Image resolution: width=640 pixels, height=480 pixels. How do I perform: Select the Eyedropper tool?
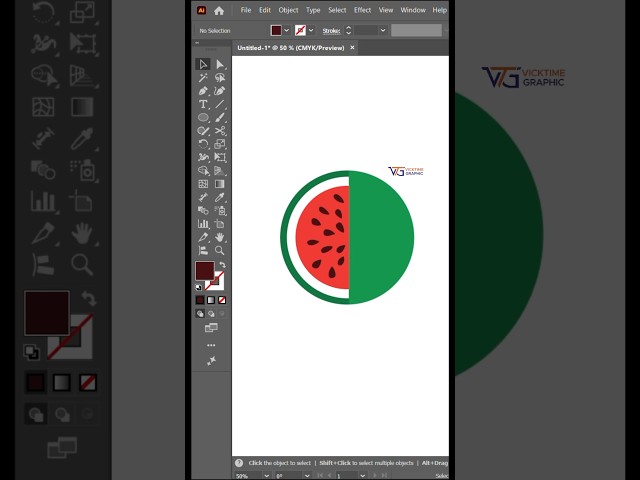click(220, 197)
